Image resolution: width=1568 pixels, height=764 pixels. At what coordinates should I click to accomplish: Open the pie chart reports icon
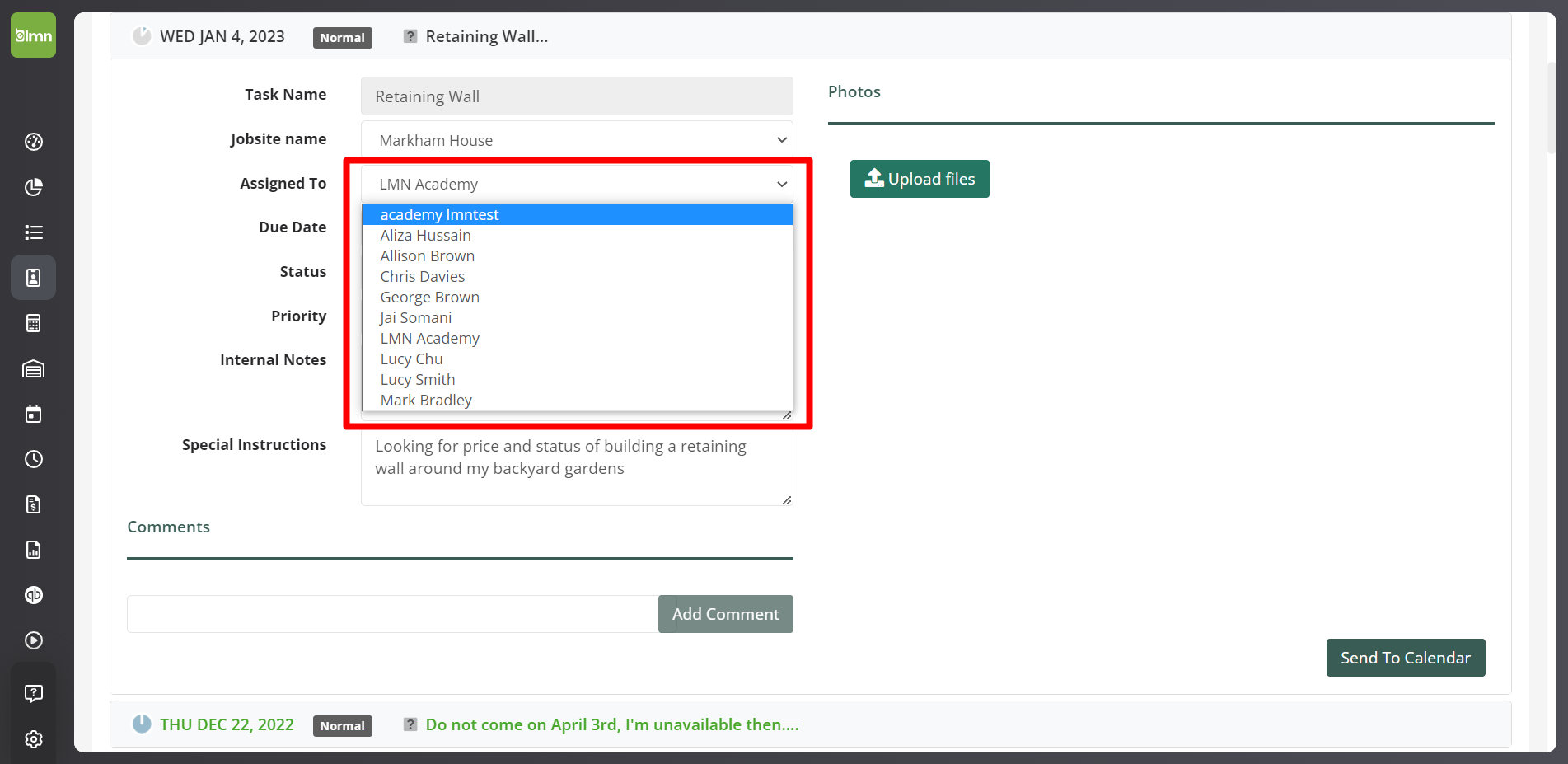click(x=34, y=187)
